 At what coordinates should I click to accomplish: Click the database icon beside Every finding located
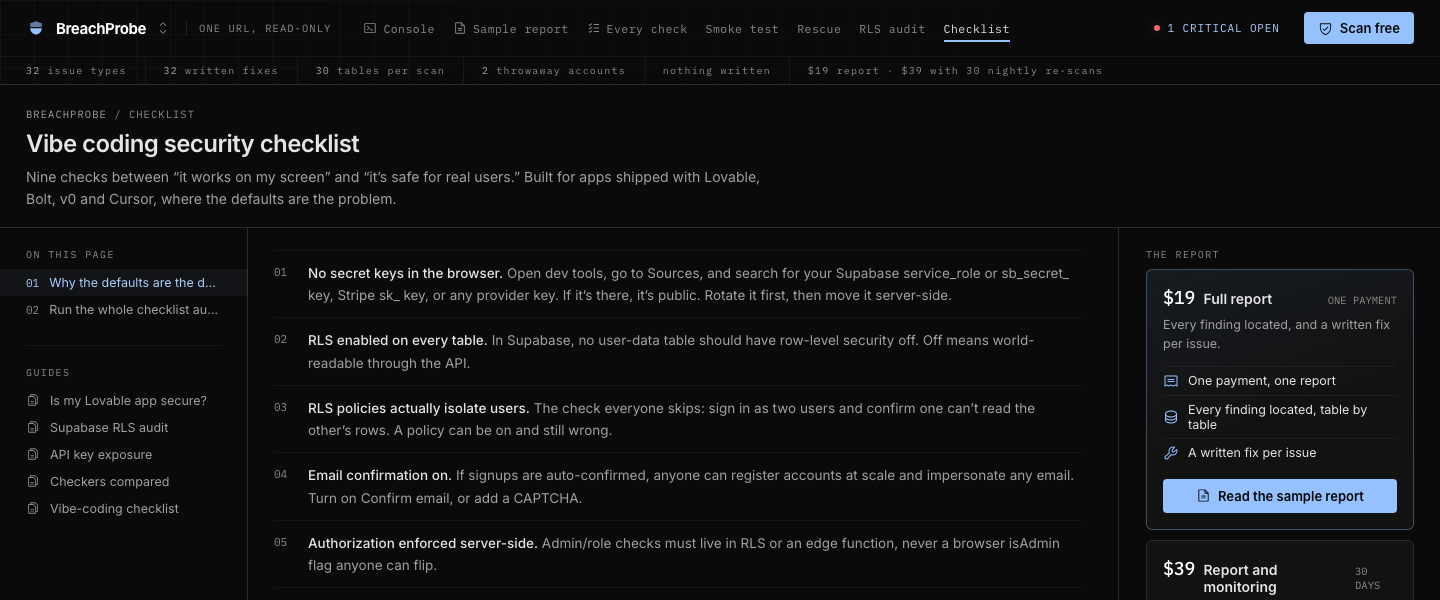tap(1171, 417)
